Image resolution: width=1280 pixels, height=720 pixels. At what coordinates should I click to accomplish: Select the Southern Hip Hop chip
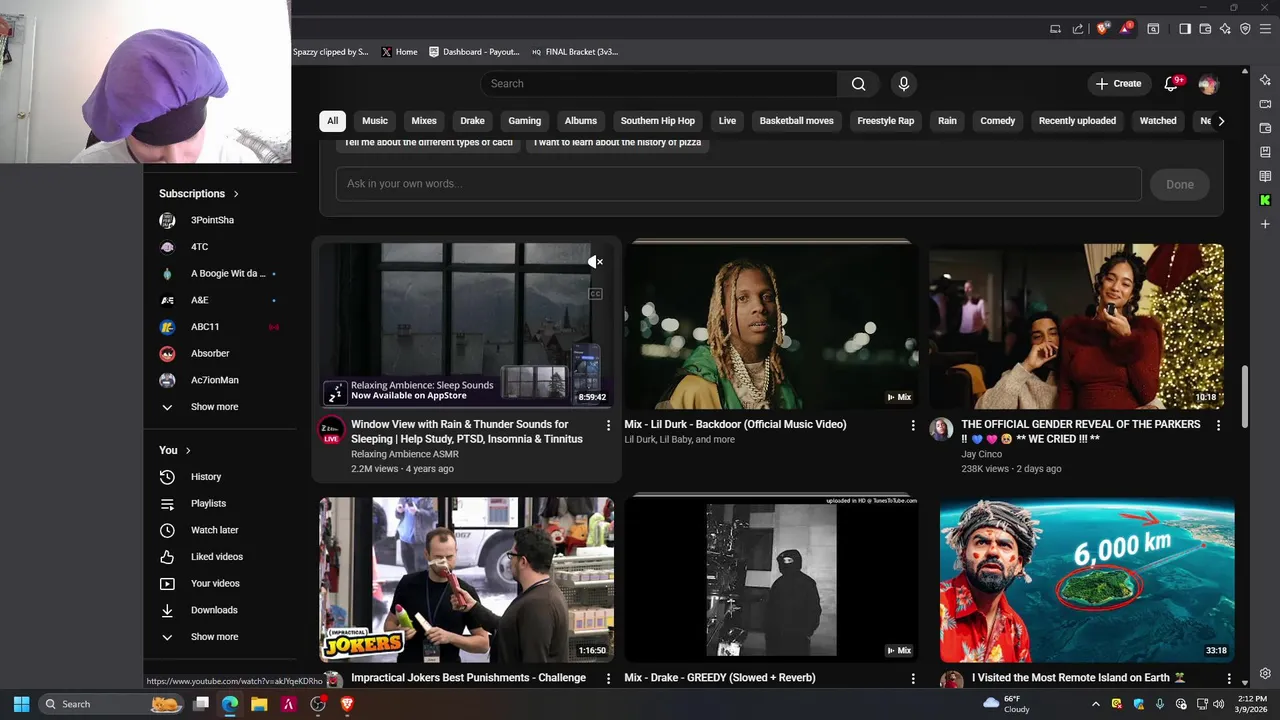(657, 121)
